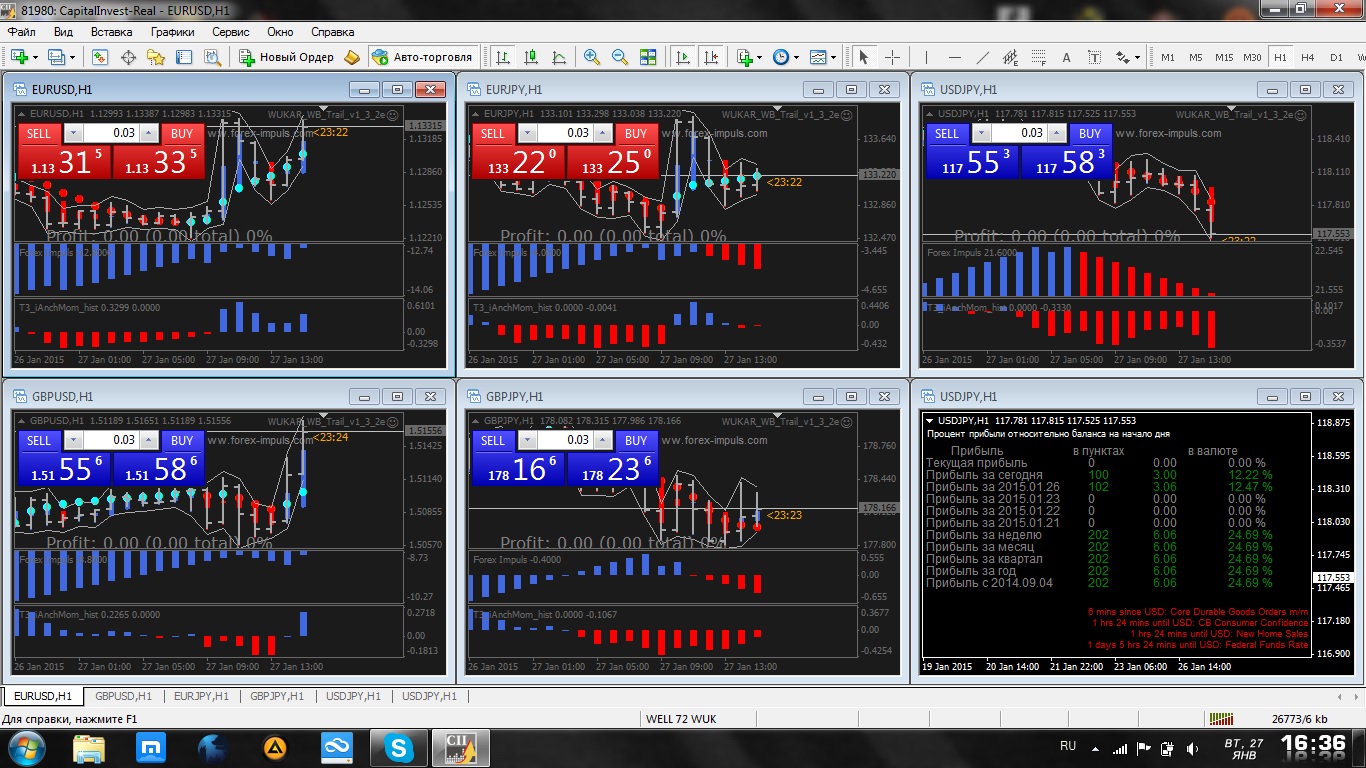
Task: Open the Strategy Tester icon
Action: click(212, 57)
